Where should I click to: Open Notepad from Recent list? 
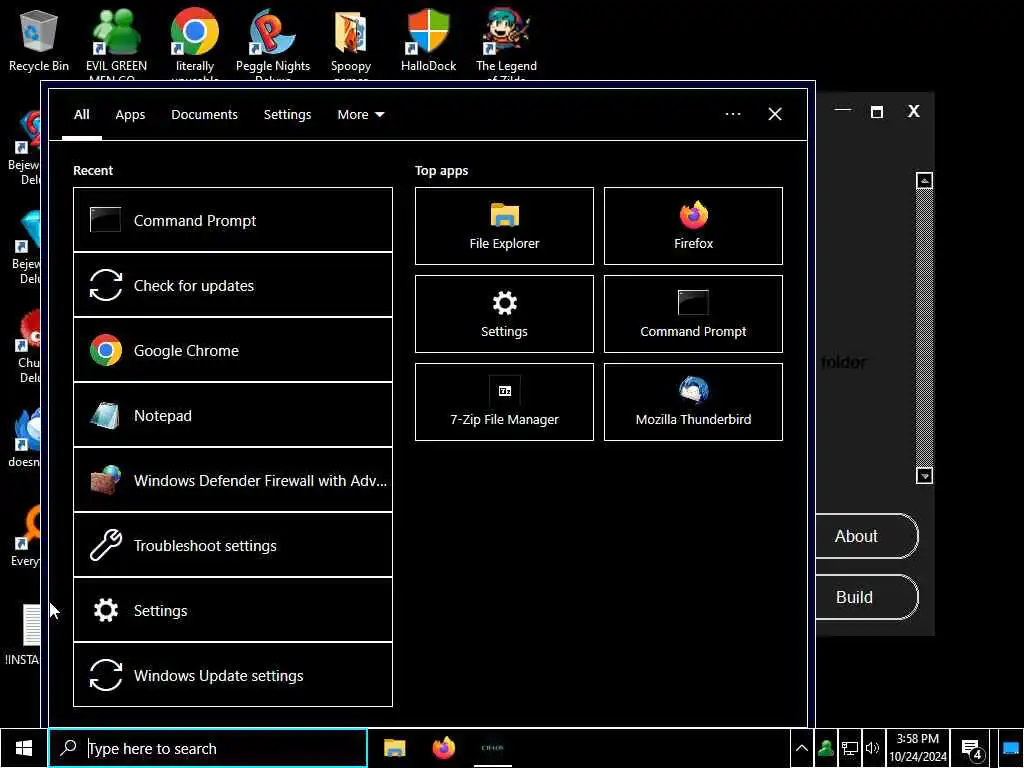click(x=232, y=415)
